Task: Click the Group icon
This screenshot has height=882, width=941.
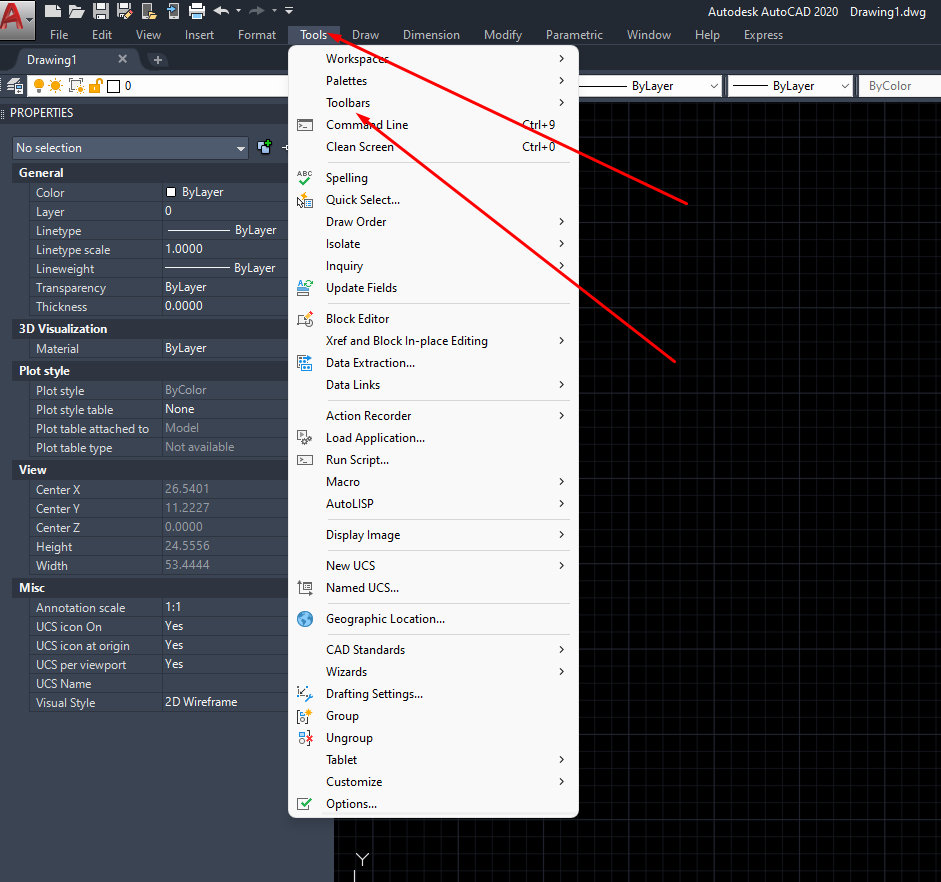Action: 305,716
